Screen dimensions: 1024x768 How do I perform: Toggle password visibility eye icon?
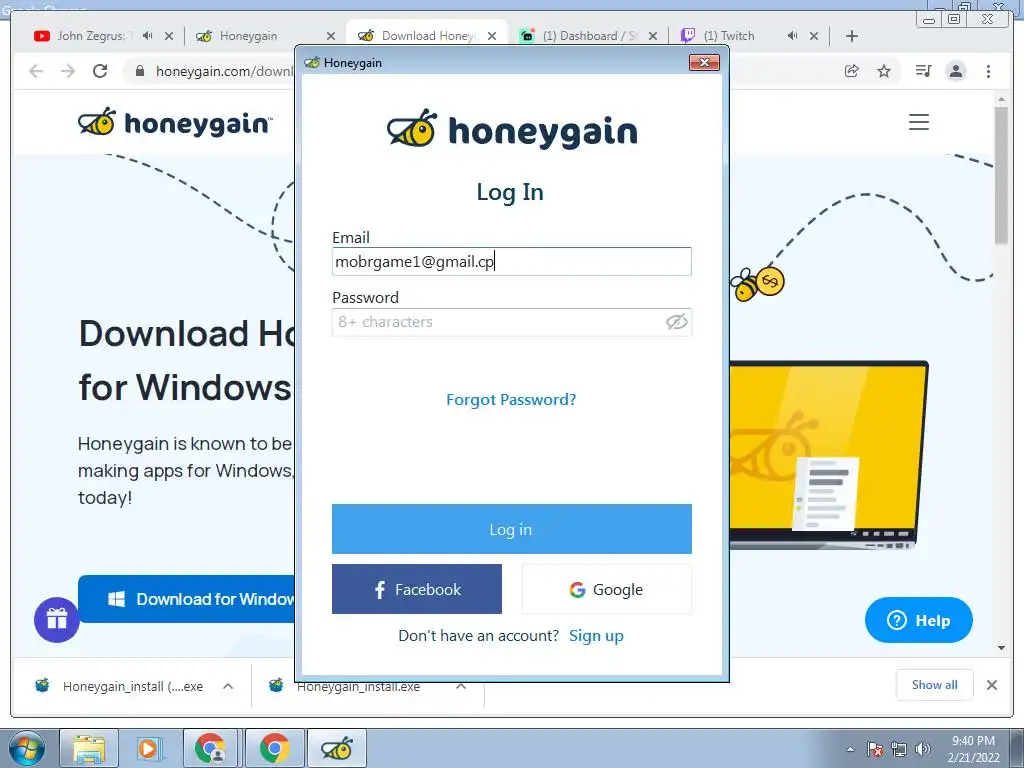677,322
